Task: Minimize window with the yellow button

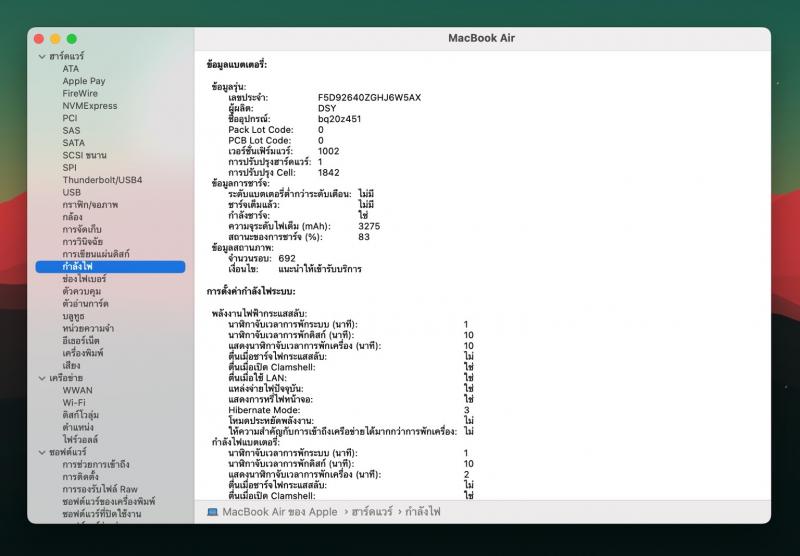Action: pyautogui.click(x=55, y=38)
